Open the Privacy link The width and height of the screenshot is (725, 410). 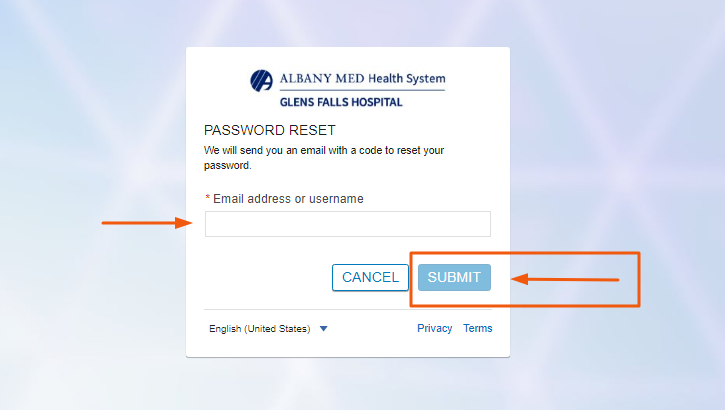point(435,328)
